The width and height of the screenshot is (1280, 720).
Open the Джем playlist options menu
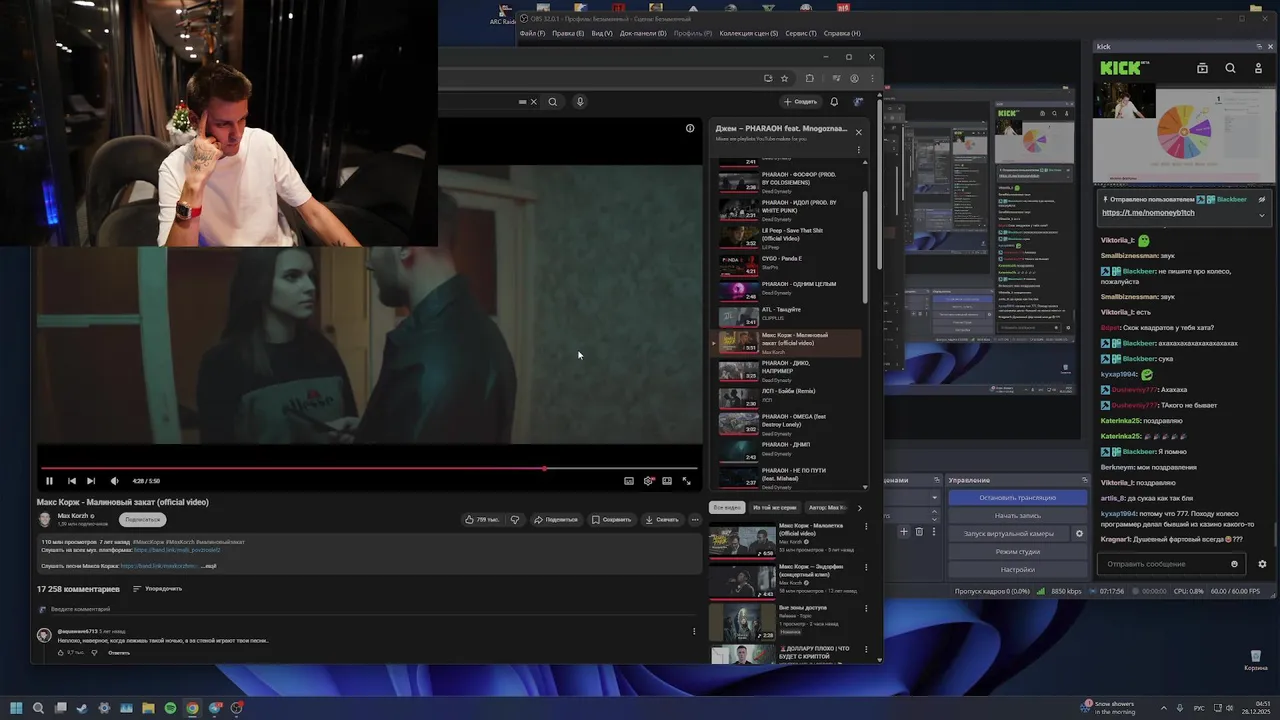[858, 150]
